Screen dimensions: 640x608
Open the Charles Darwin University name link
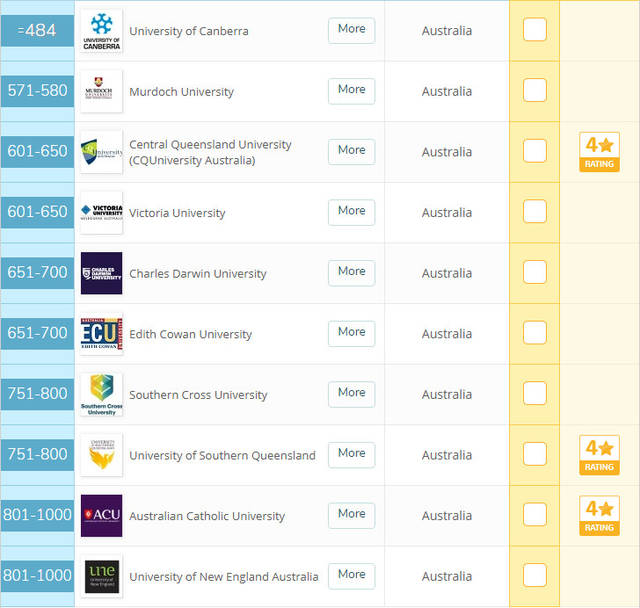tap(198, 273)
